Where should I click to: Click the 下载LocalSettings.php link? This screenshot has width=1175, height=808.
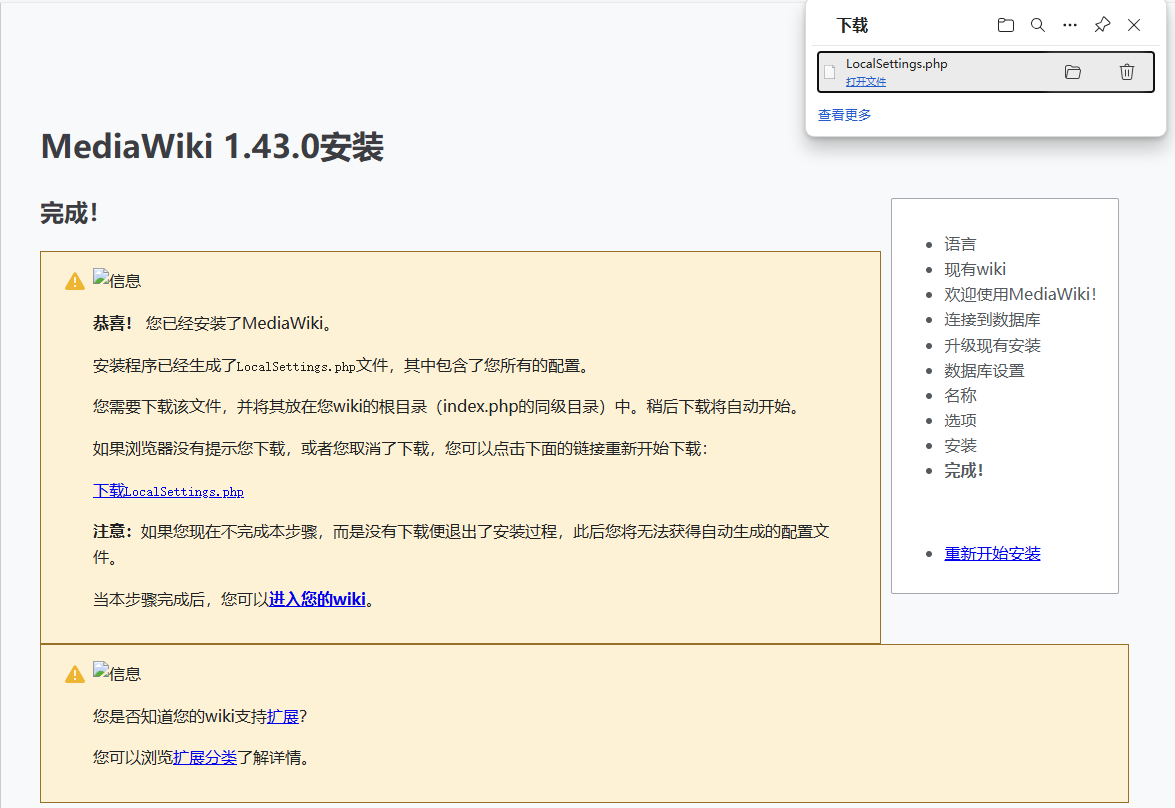[169, 491]
